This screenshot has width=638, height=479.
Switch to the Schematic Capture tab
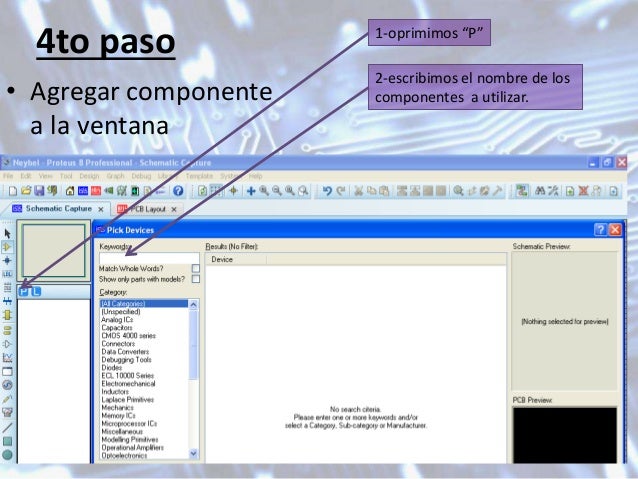point(59,209)
